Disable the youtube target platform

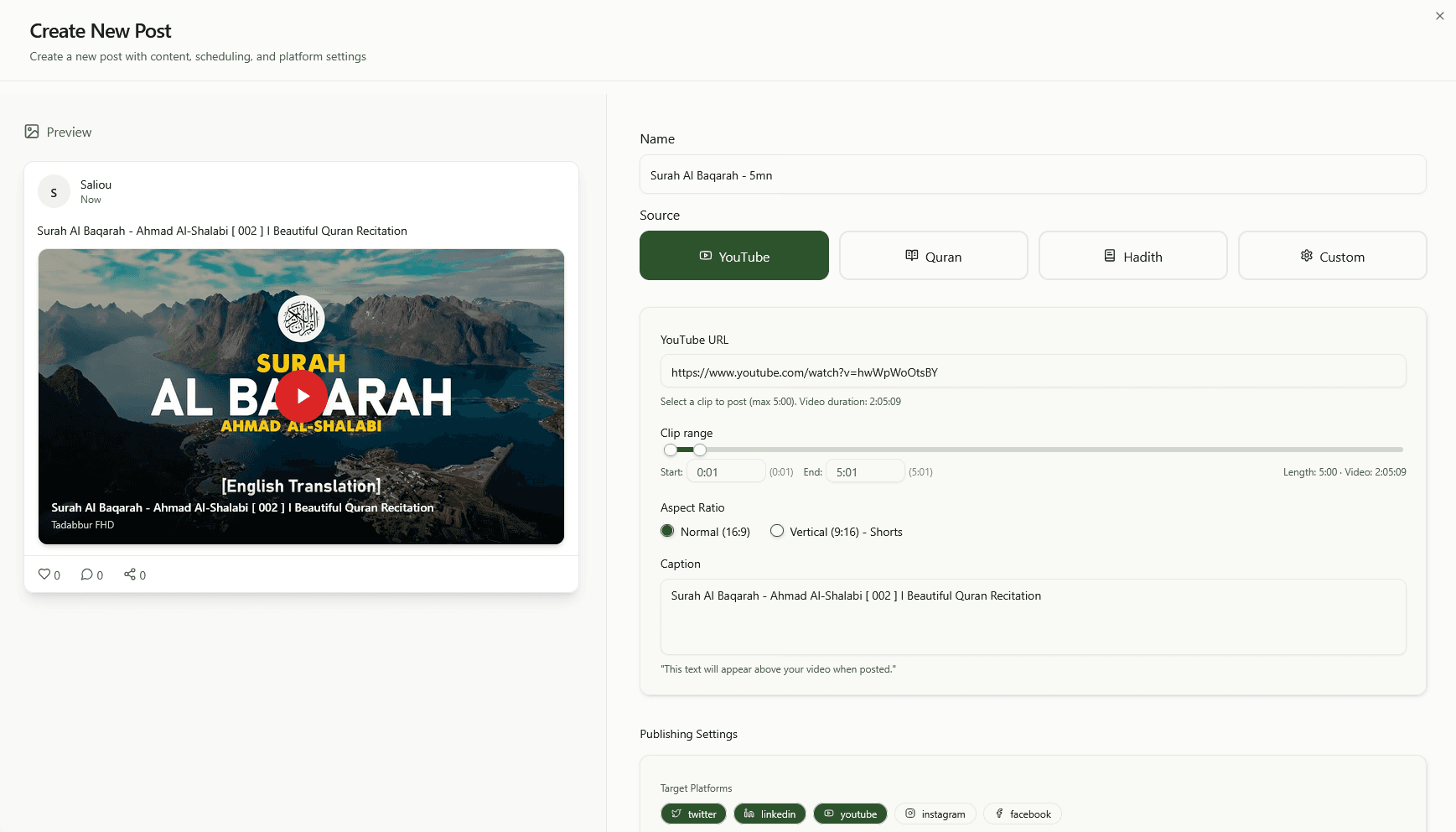tap(850, 814)
